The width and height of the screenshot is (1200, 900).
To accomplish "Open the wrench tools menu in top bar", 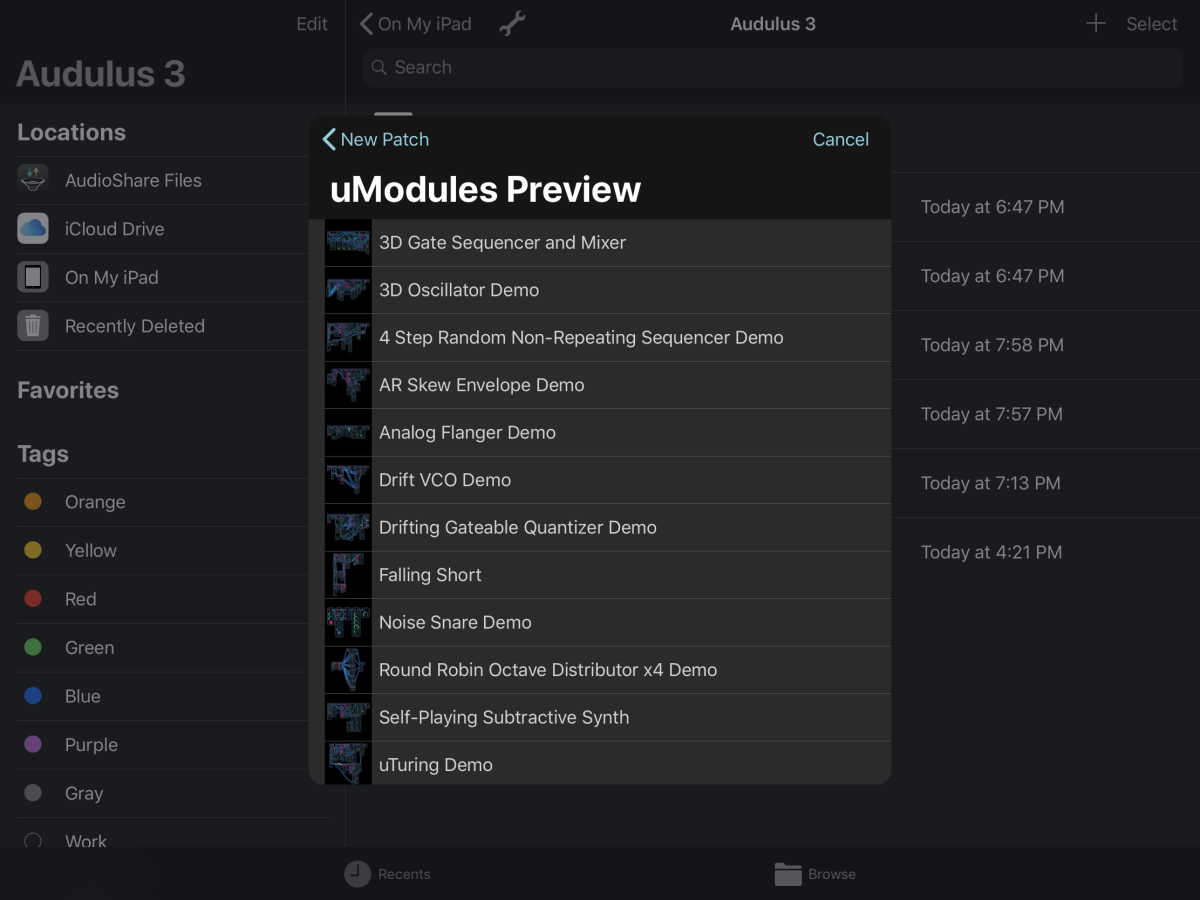I will [x=512, y=23].
